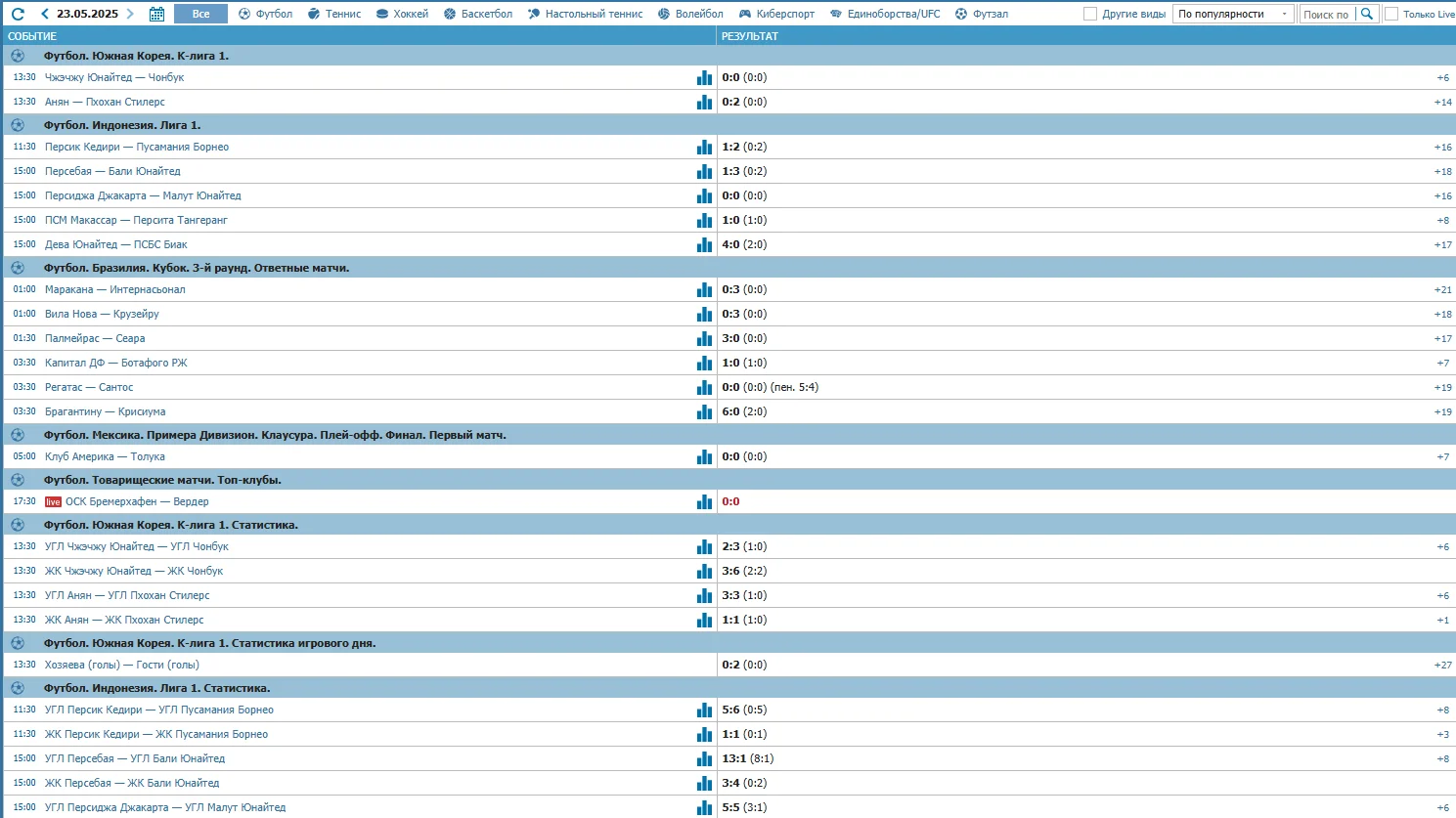
Task: Enable the Другие виды checkbox
Action: (1090, 14)
